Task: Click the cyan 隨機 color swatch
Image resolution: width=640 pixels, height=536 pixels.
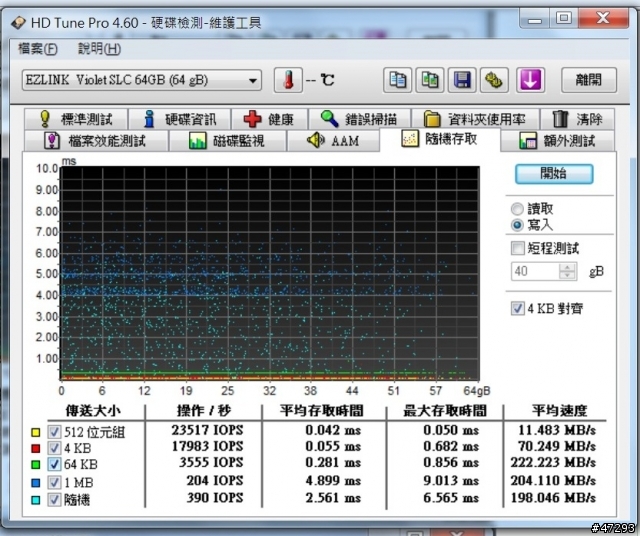Action: coord(36,500)
